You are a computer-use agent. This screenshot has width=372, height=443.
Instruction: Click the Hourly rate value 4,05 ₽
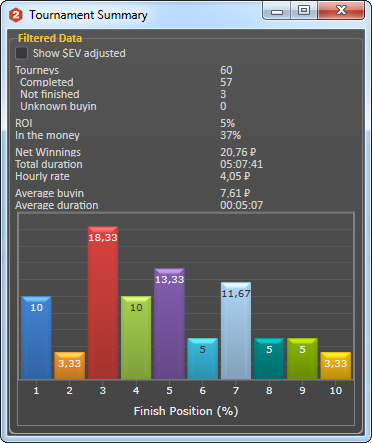pos(235,176)
